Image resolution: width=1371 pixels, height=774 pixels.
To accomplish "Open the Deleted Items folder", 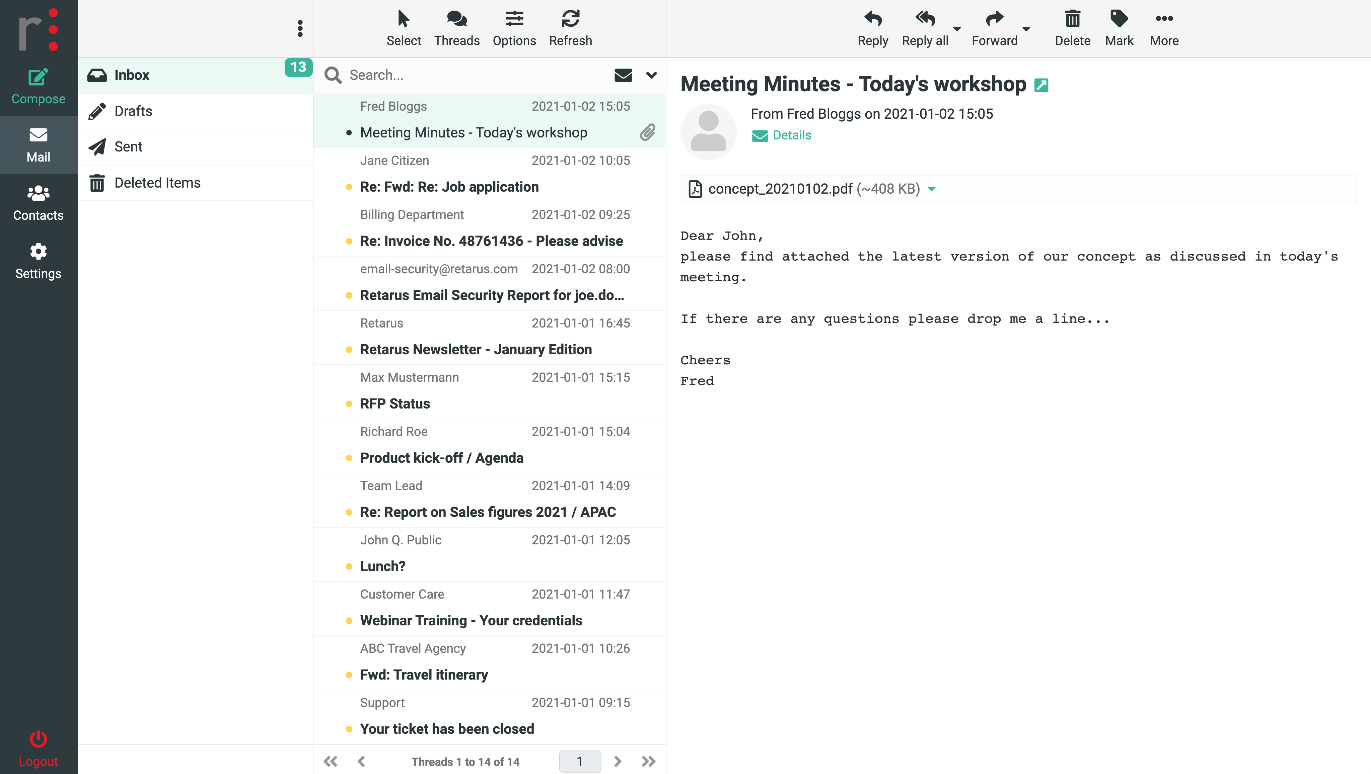I will click(157, 183).
